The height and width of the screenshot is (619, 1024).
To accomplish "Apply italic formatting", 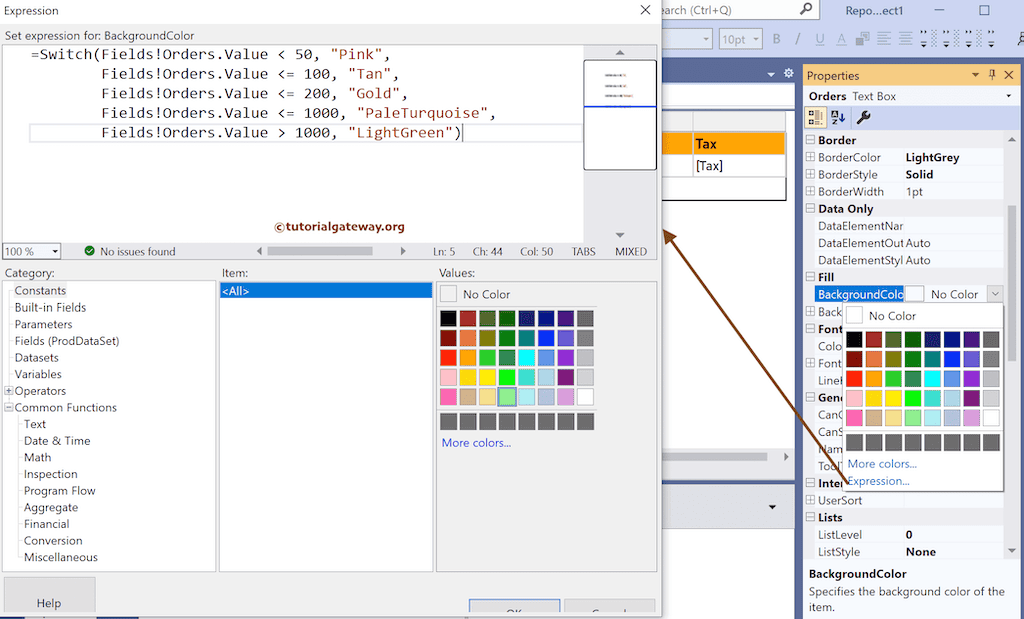I will [797, 38].
